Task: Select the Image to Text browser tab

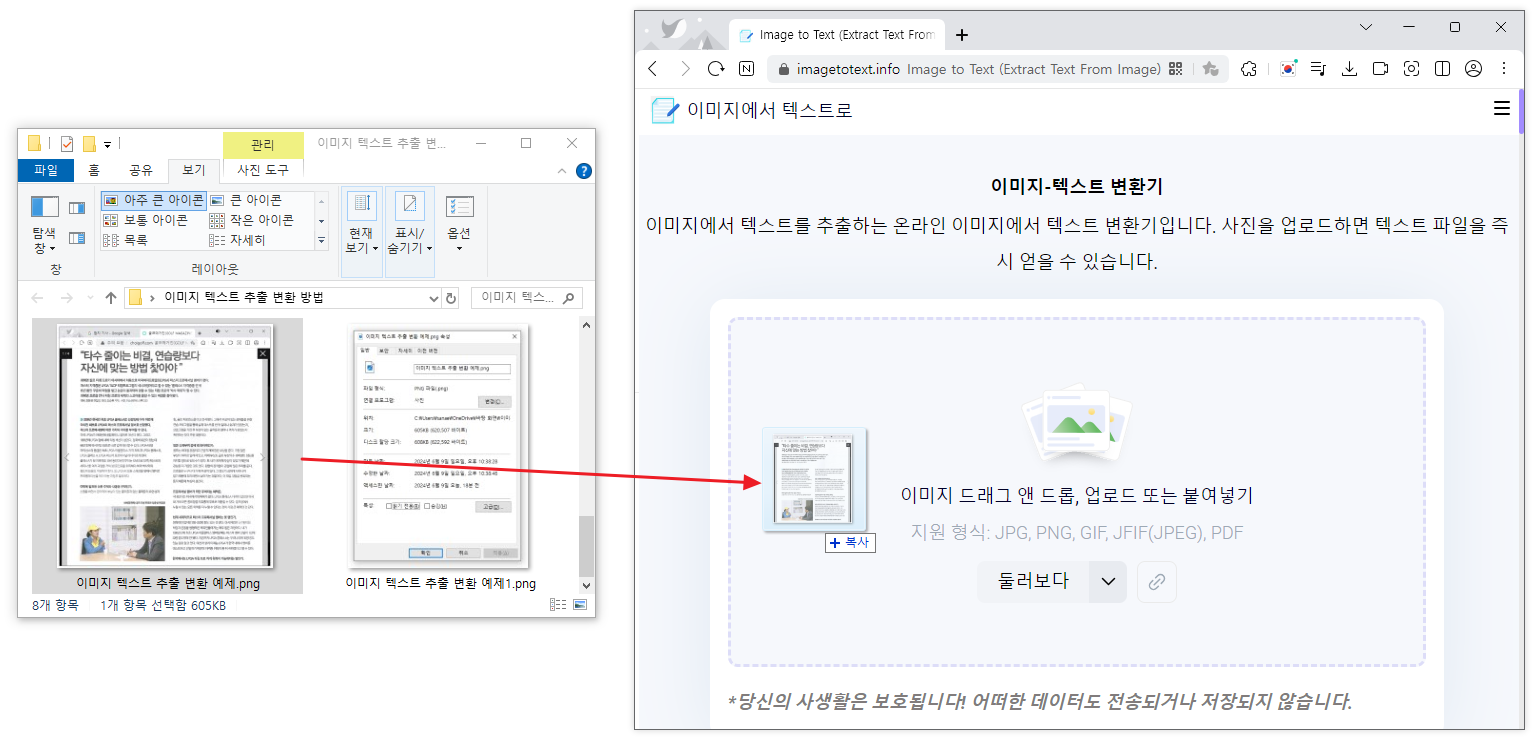Action: click(x=836, y=35)
